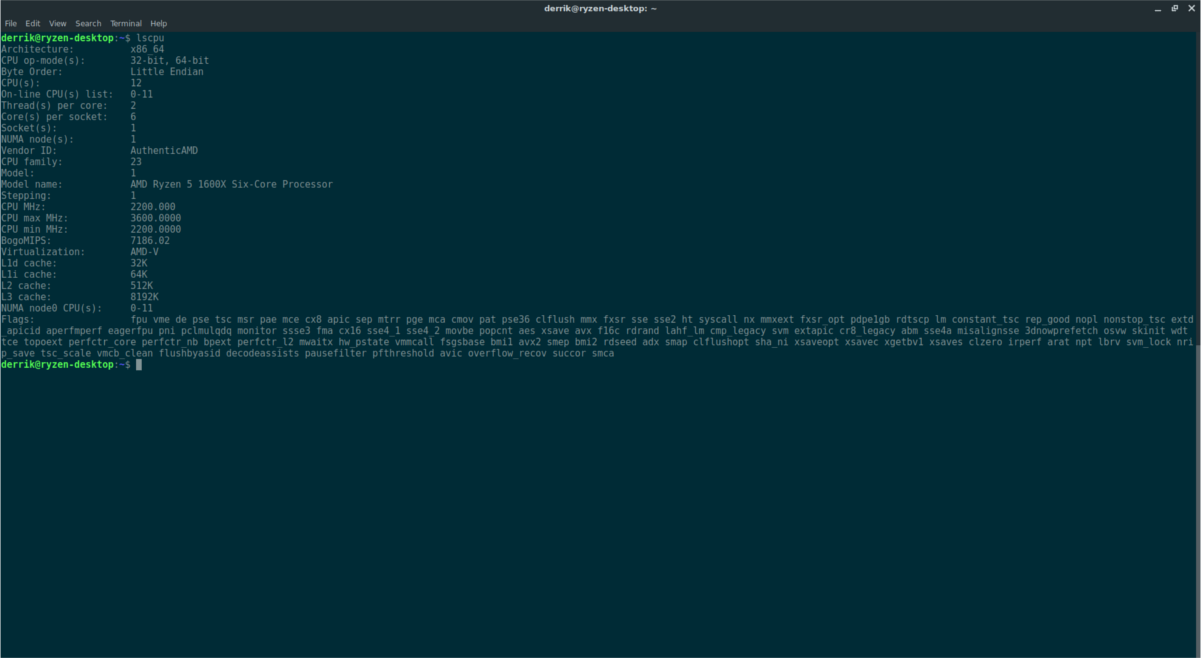Open the Help menu
This screenshot has height=658, width=1201.
pyautogui.click(x=158, y=23)
